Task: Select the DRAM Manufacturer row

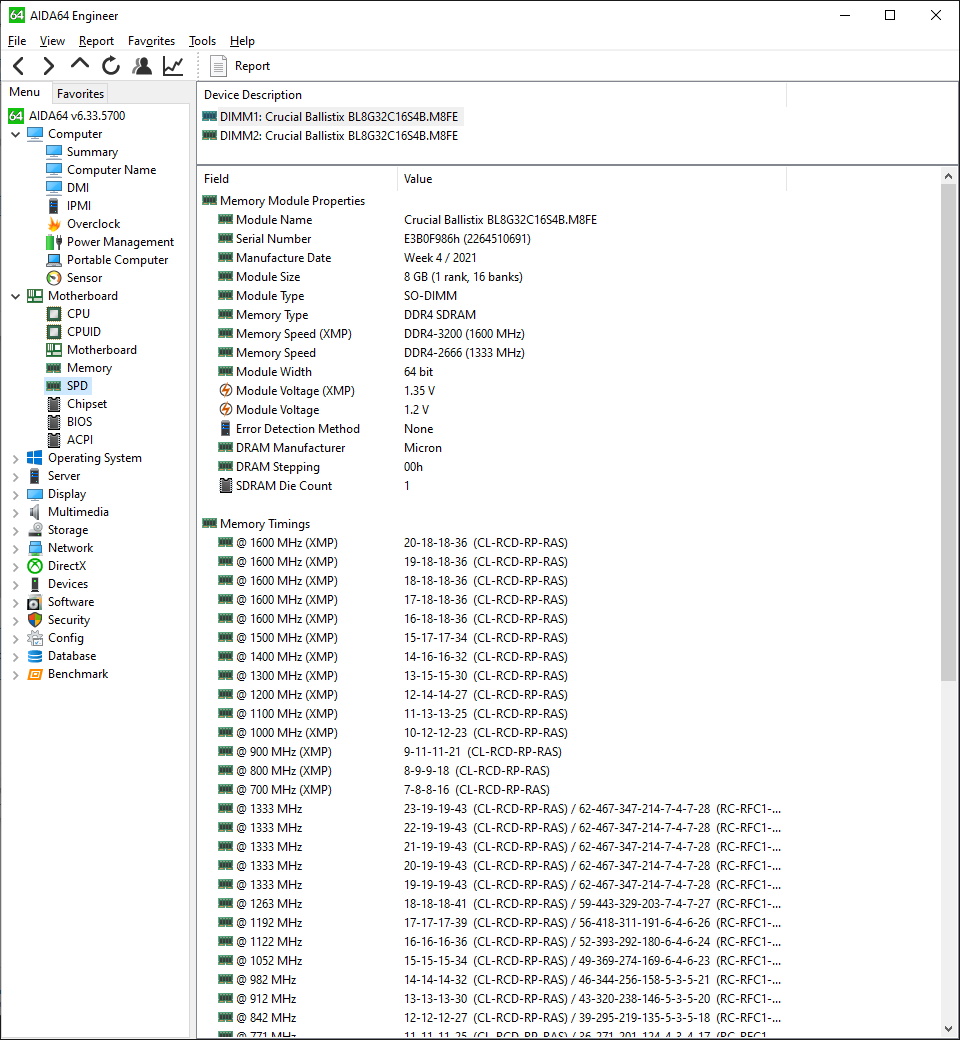Action: click(x=491, y=448)
